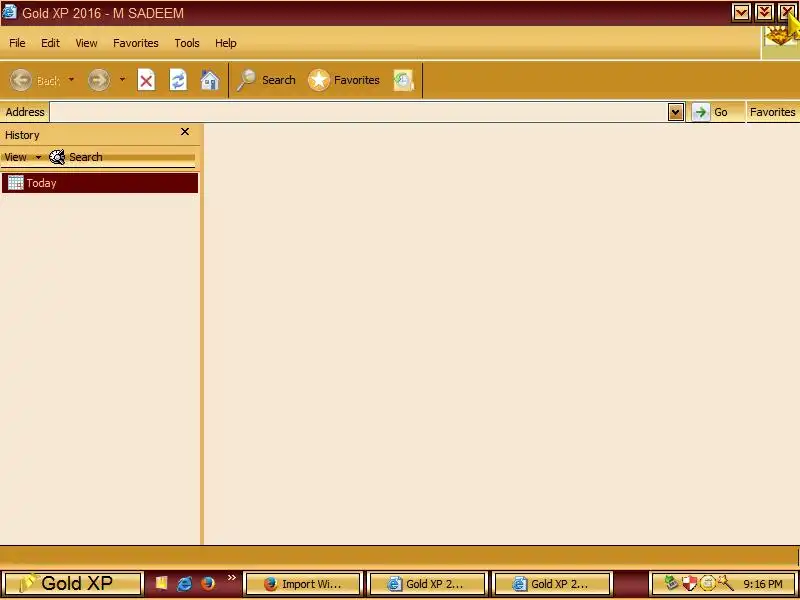Image resolution: width=800 pixels, height=600 pixels.
Task: Expand quick launch overflow chevron
Action: pyautogui.click(x=232, y=578)
